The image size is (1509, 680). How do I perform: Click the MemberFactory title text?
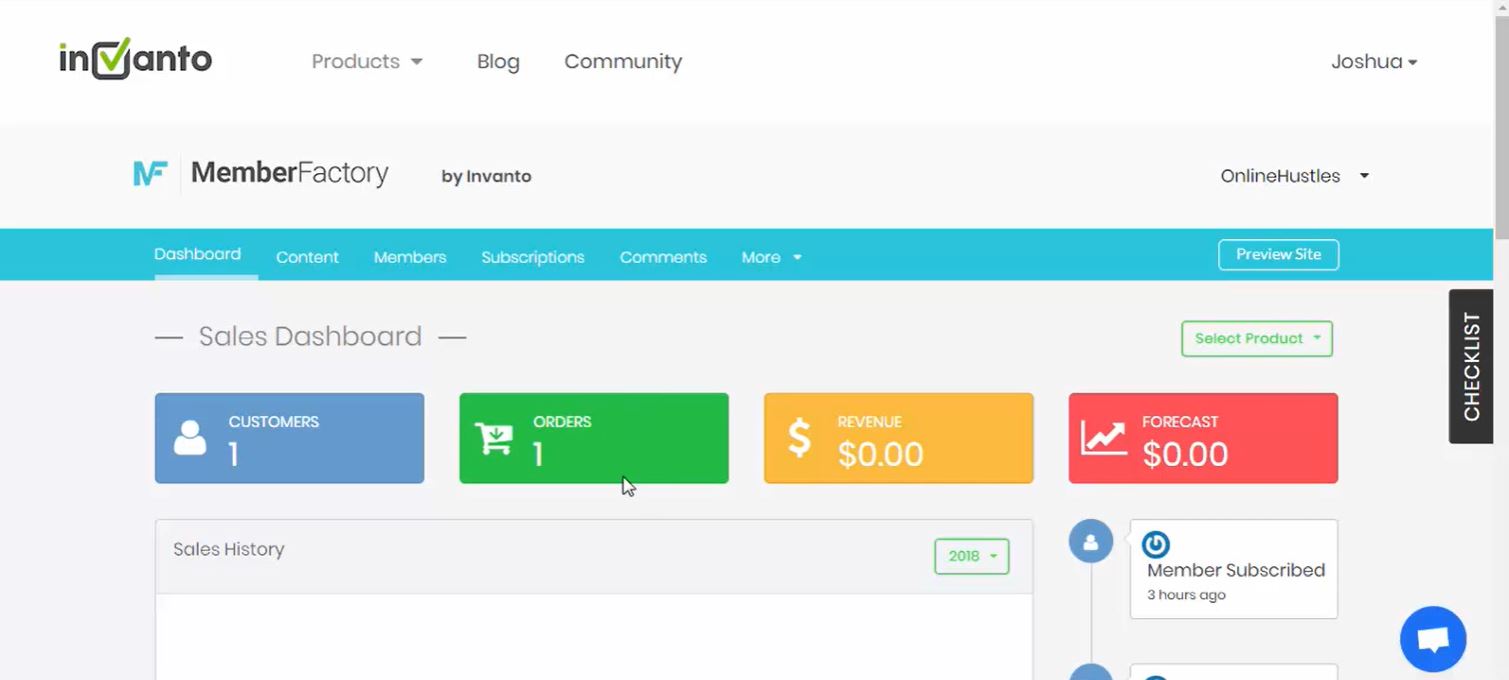289,173
